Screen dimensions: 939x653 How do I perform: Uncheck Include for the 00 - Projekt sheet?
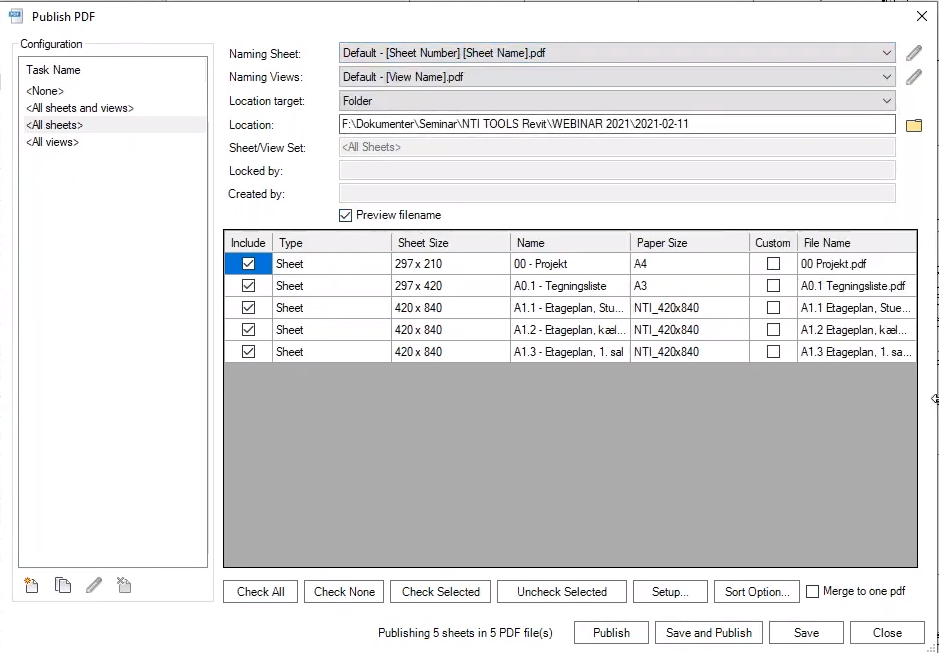tap(248, 264)
